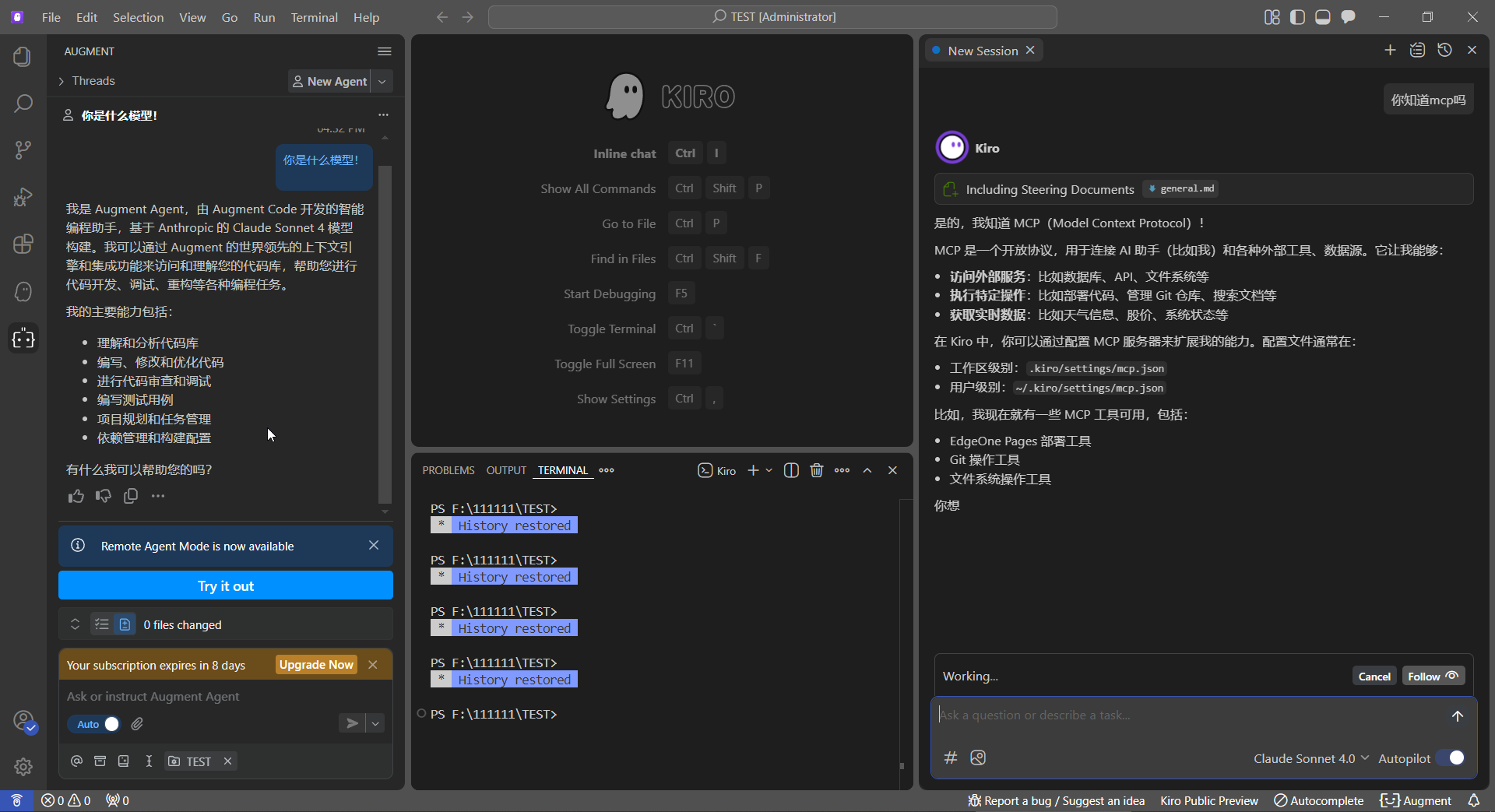Expand the files changed section
1495x812 pixels.
75,624
